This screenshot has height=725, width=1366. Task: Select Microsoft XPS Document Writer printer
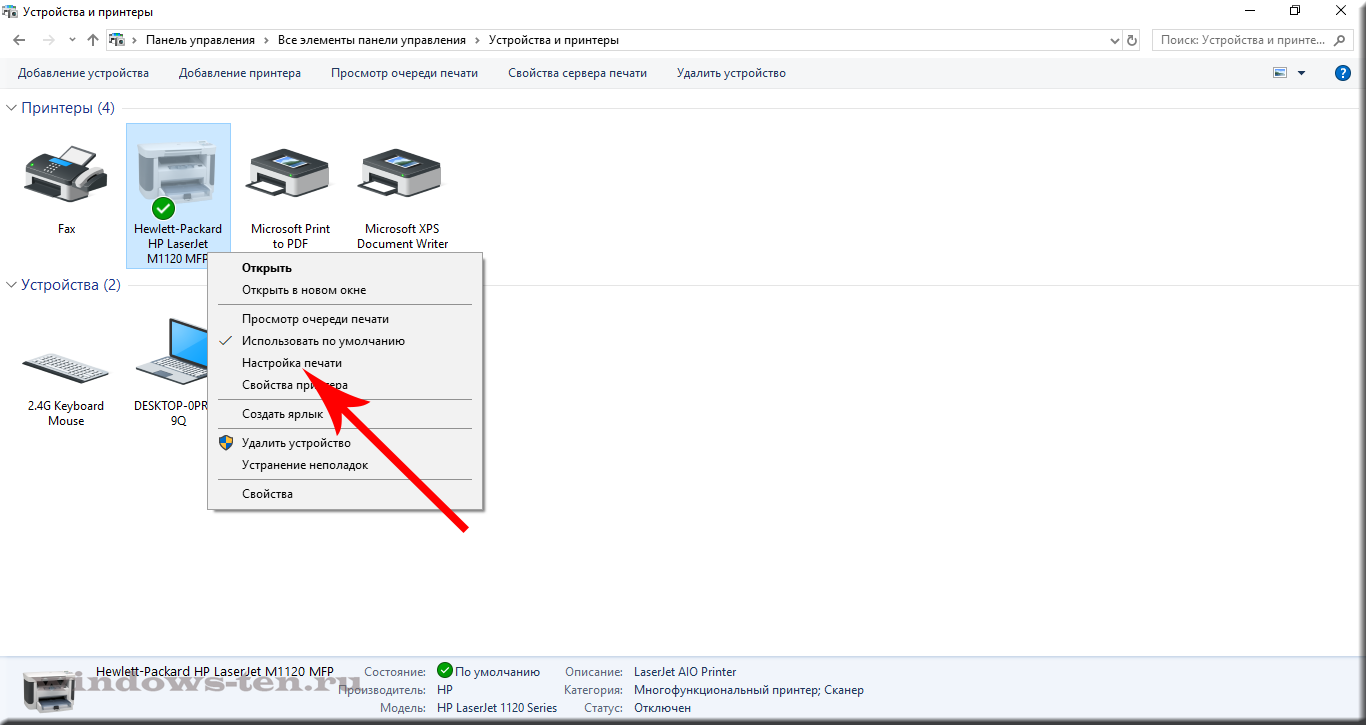(x=402, y=174)
